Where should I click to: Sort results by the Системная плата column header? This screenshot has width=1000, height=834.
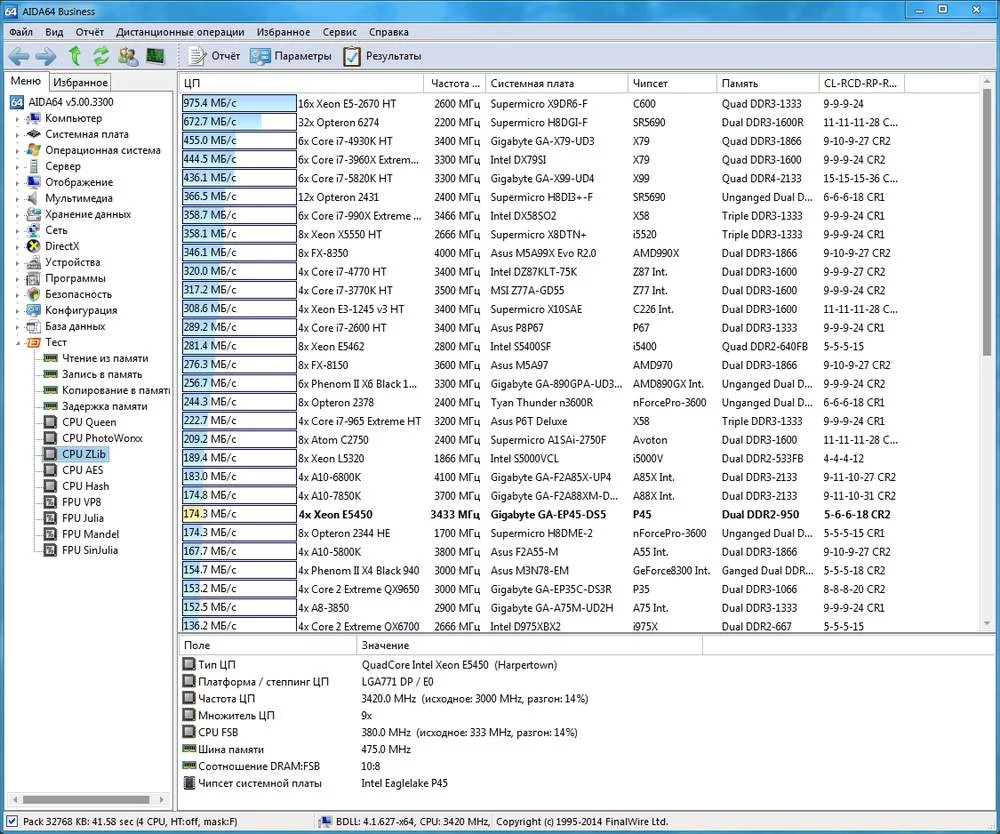pos(556,83)
